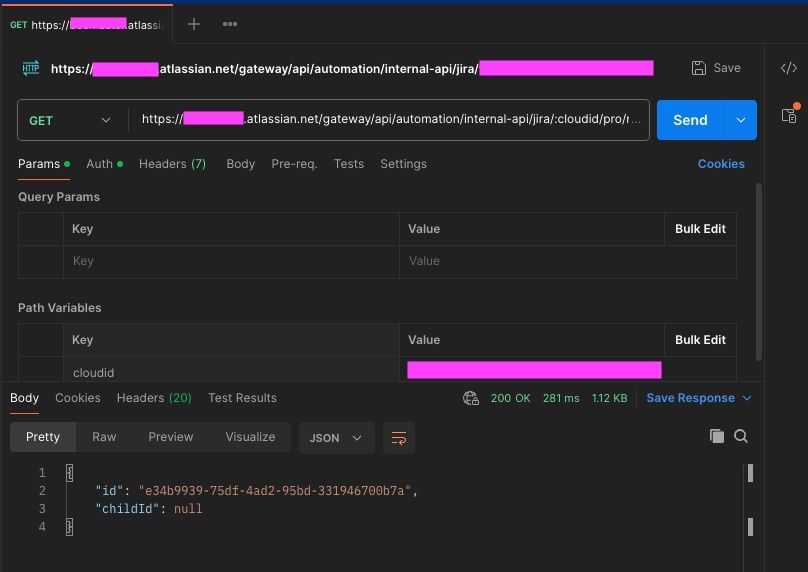Collapse JSON object at line 1 brace

(x=70, y=473)
